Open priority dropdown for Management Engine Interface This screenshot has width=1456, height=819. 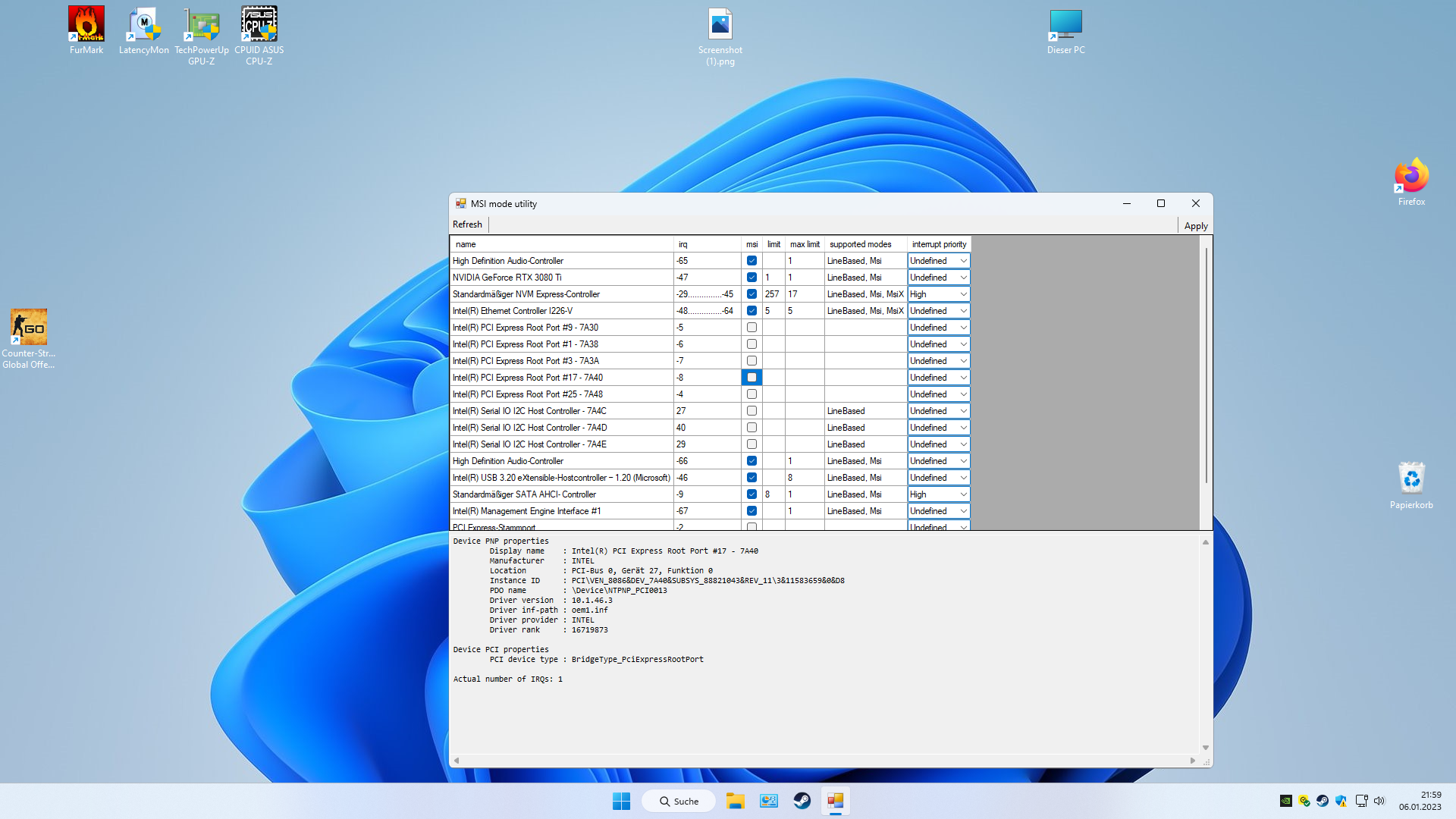coord(963,511)
